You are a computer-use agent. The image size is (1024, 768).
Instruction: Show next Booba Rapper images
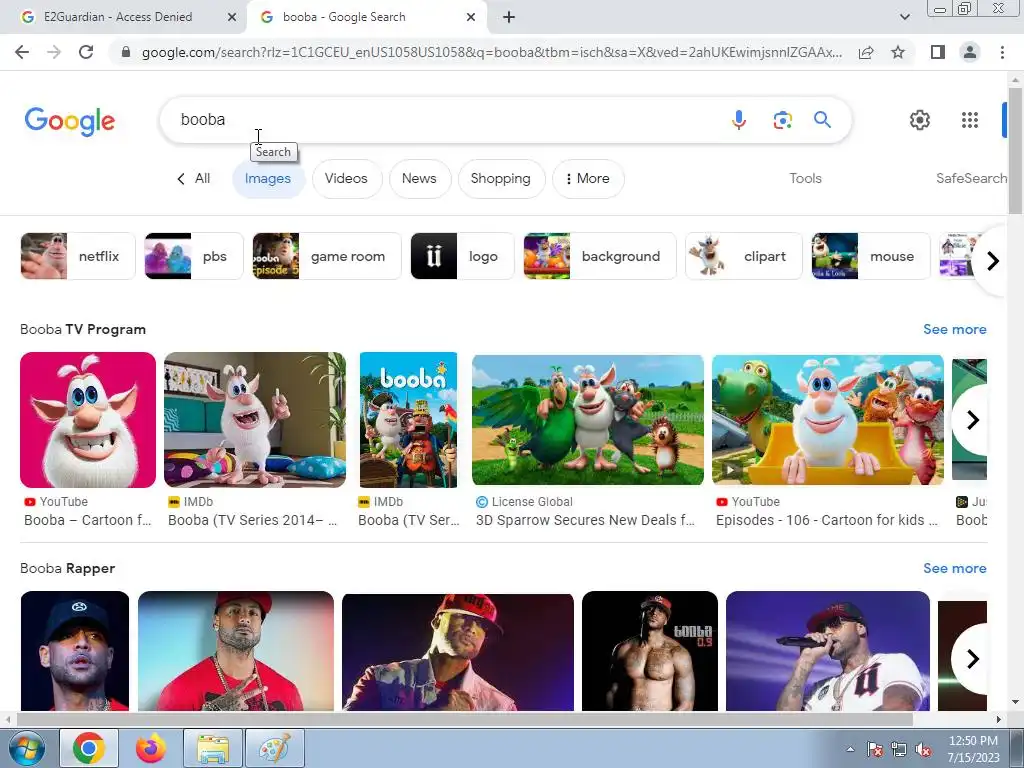[x=972, y=658]
